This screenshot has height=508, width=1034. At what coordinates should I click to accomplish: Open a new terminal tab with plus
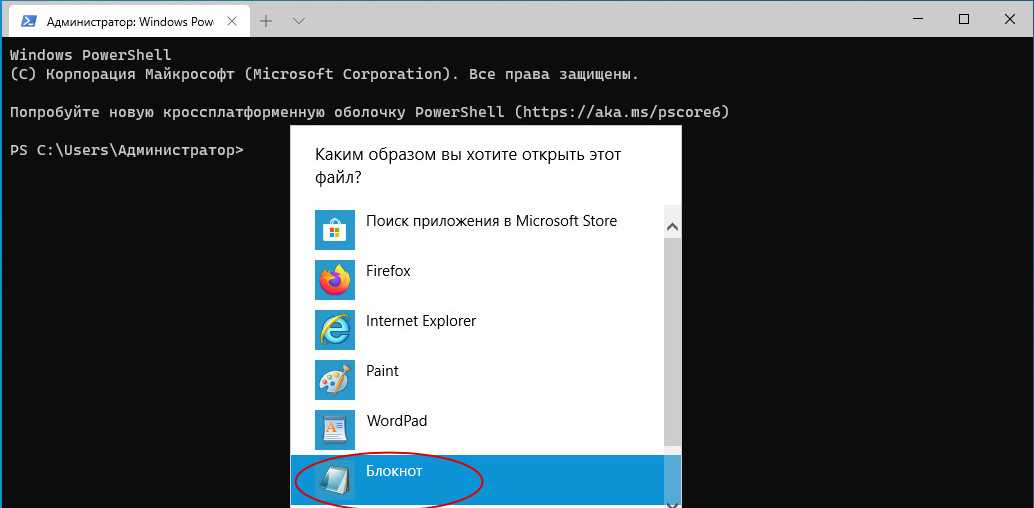pyautogui.click(x=266, y=20)
